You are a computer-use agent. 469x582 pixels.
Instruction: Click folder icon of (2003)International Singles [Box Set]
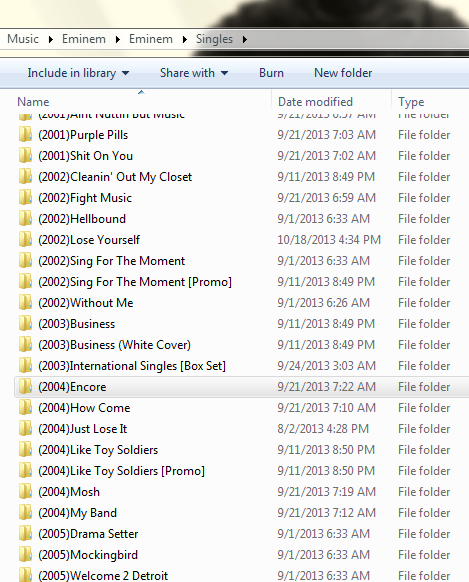(x=25, y=366)
